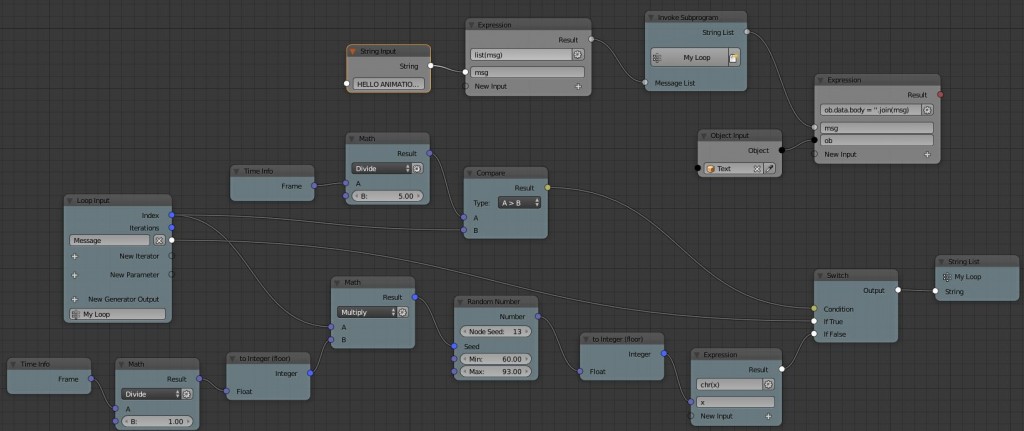Viewport: 1024px width, 431px height.
Task: Click plus icon next to New Generator Output
Action: coord(74,299)
